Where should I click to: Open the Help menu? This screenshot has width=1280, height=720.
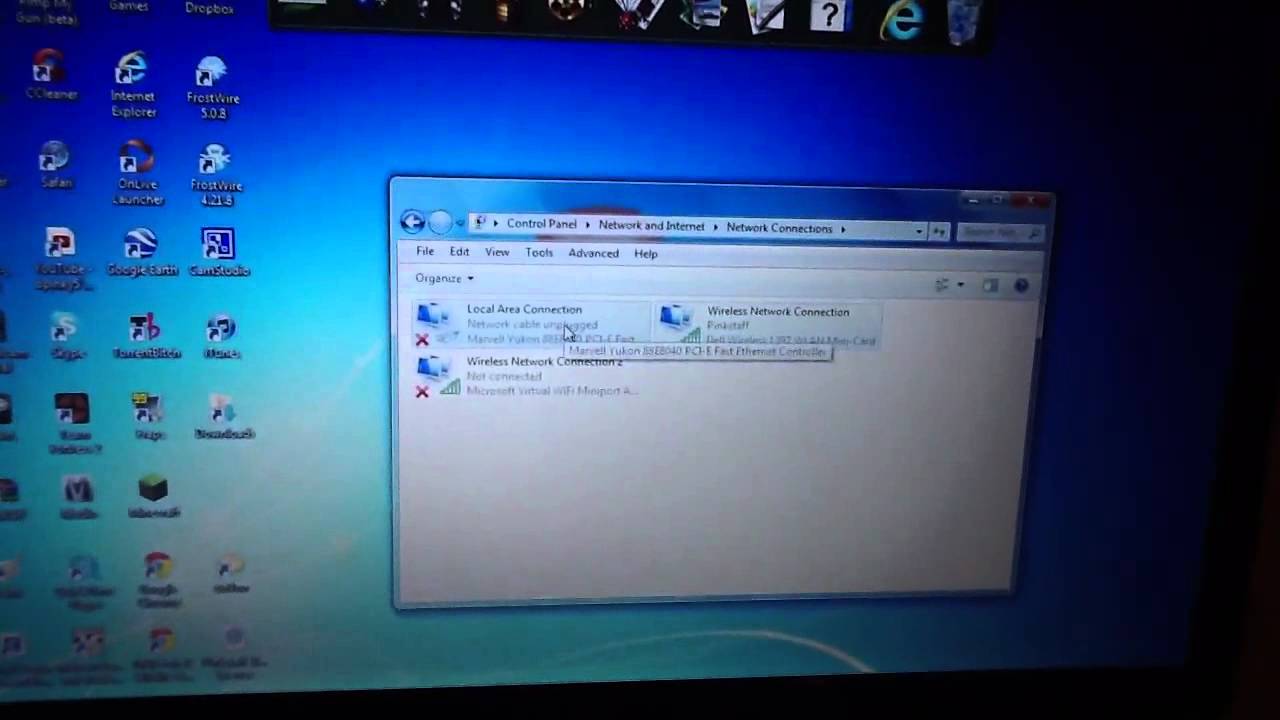646,254
